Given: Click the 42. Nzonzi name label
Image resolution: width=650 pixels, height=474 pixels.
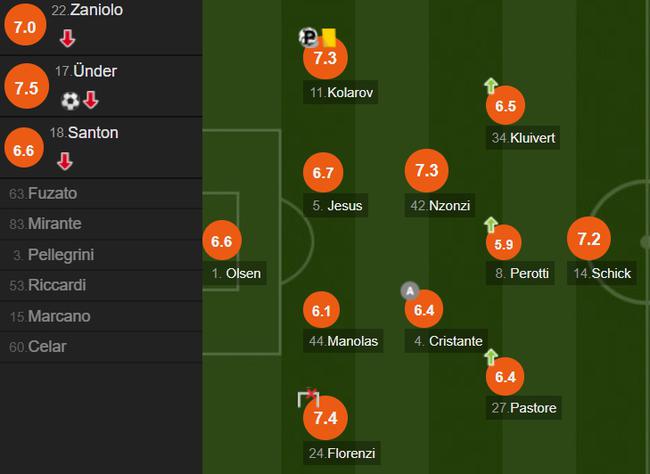Looking at the screenshot, I should (440, 206).
